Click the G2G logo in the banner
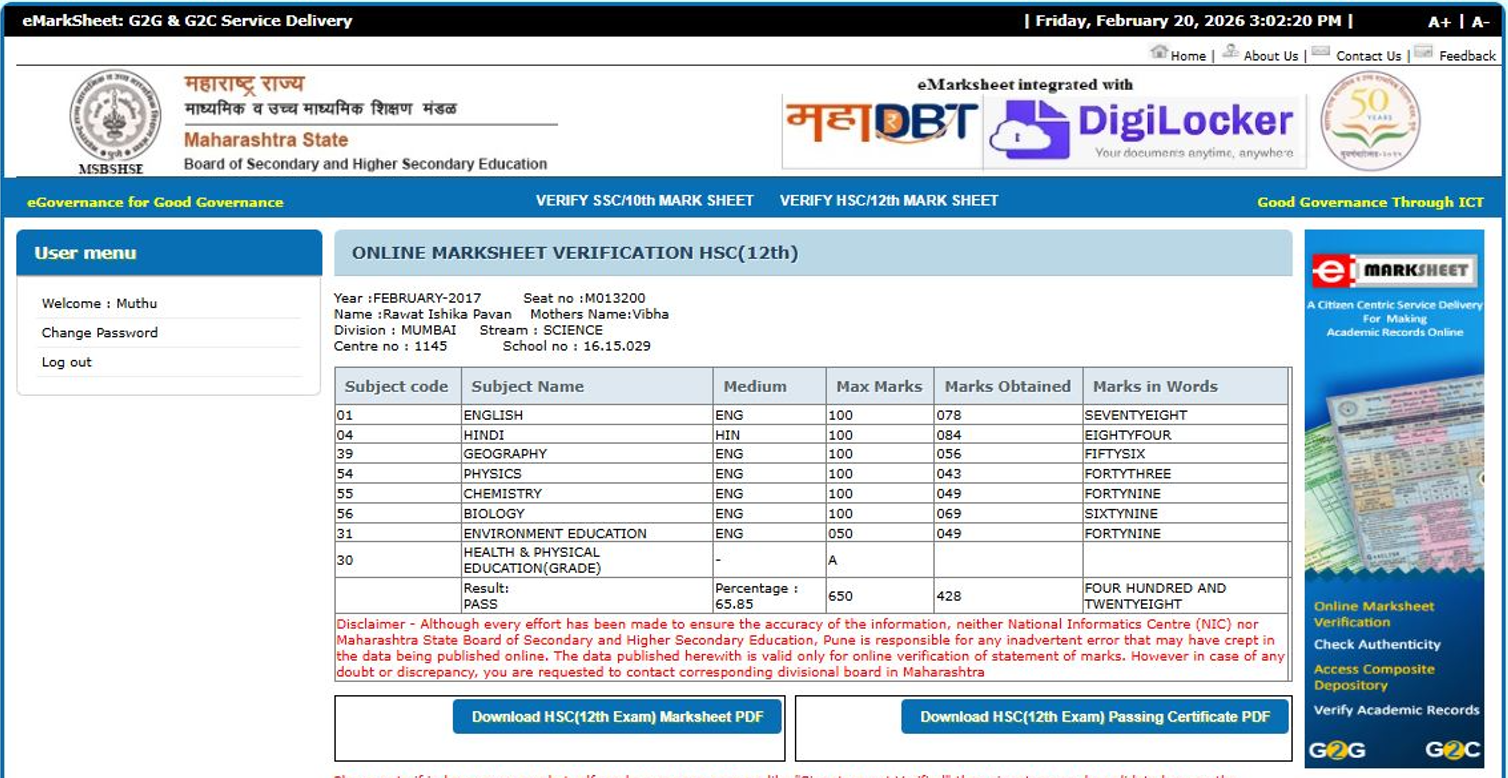 coord(1337,750)
